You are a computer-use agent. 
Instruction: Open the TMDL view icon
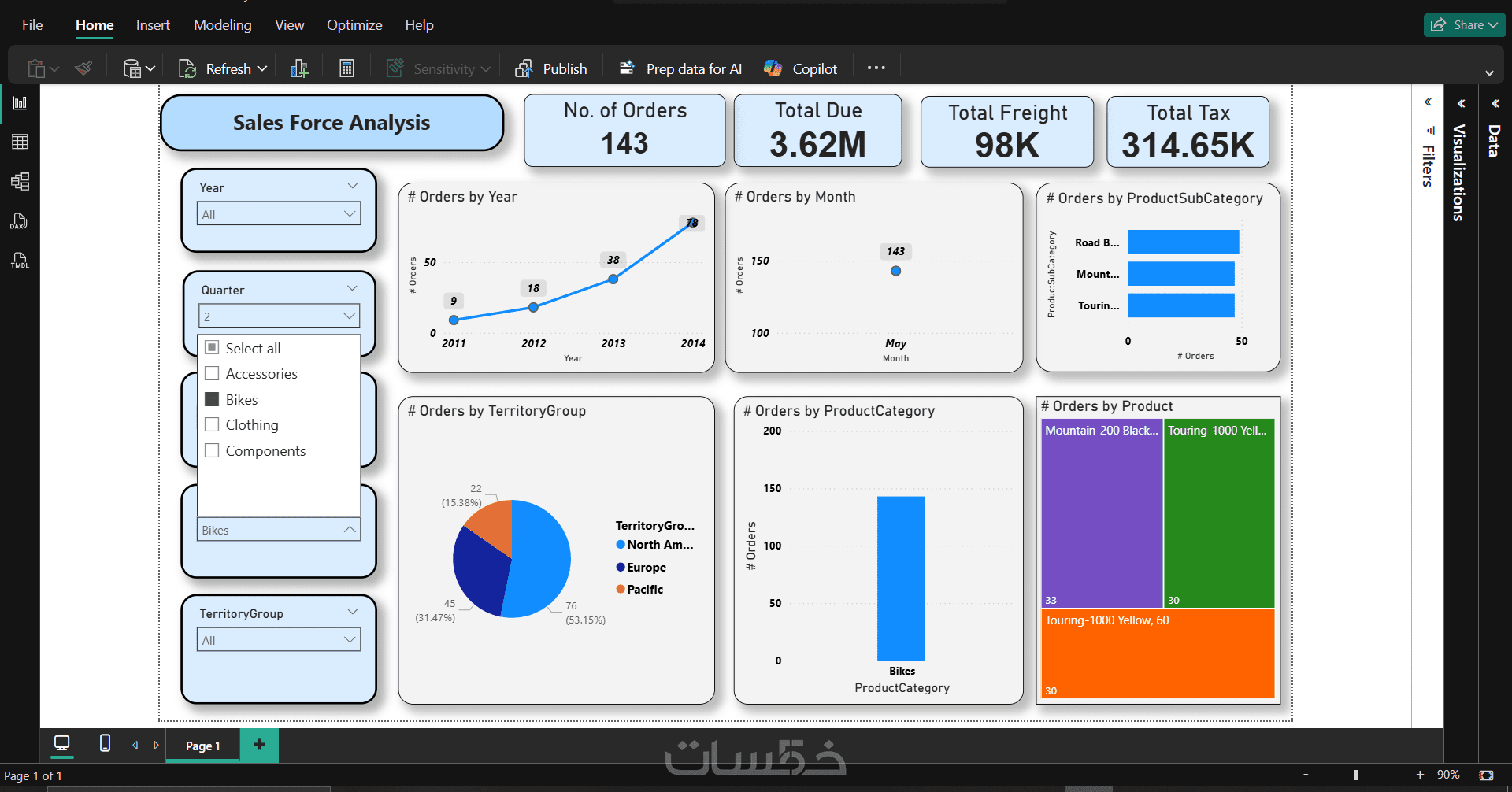click(20, 261)
